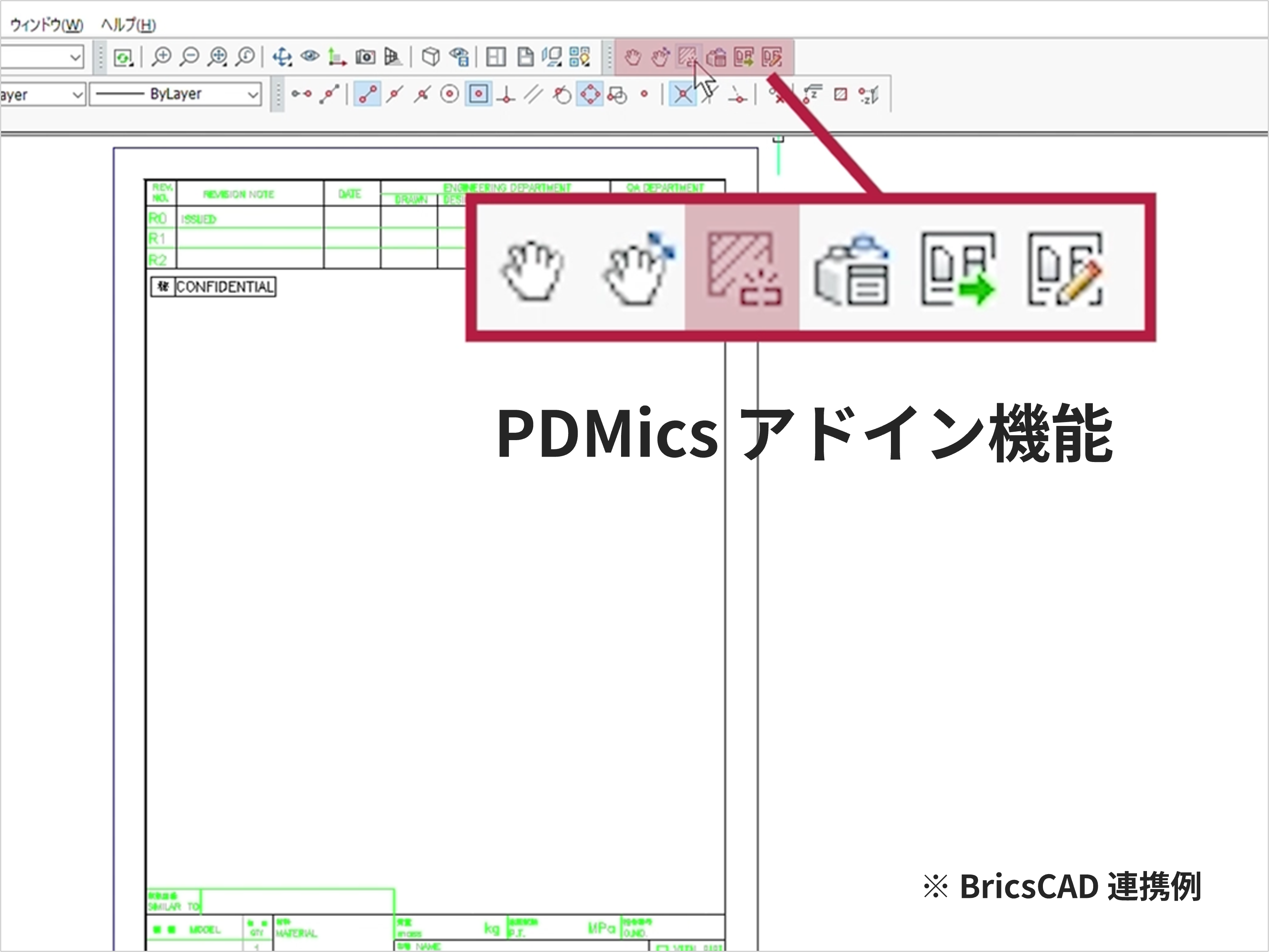
Task: Click the UCS axes icon
Action: (337, 57)
